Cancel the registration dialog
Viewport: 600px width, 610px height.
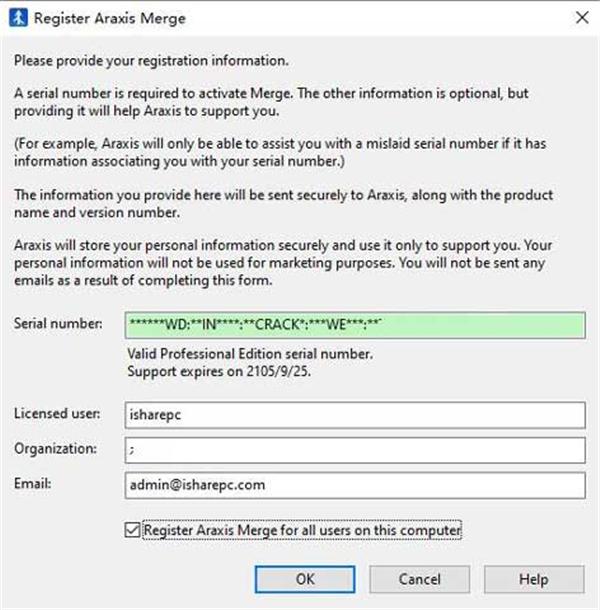(x=419, y=579)
